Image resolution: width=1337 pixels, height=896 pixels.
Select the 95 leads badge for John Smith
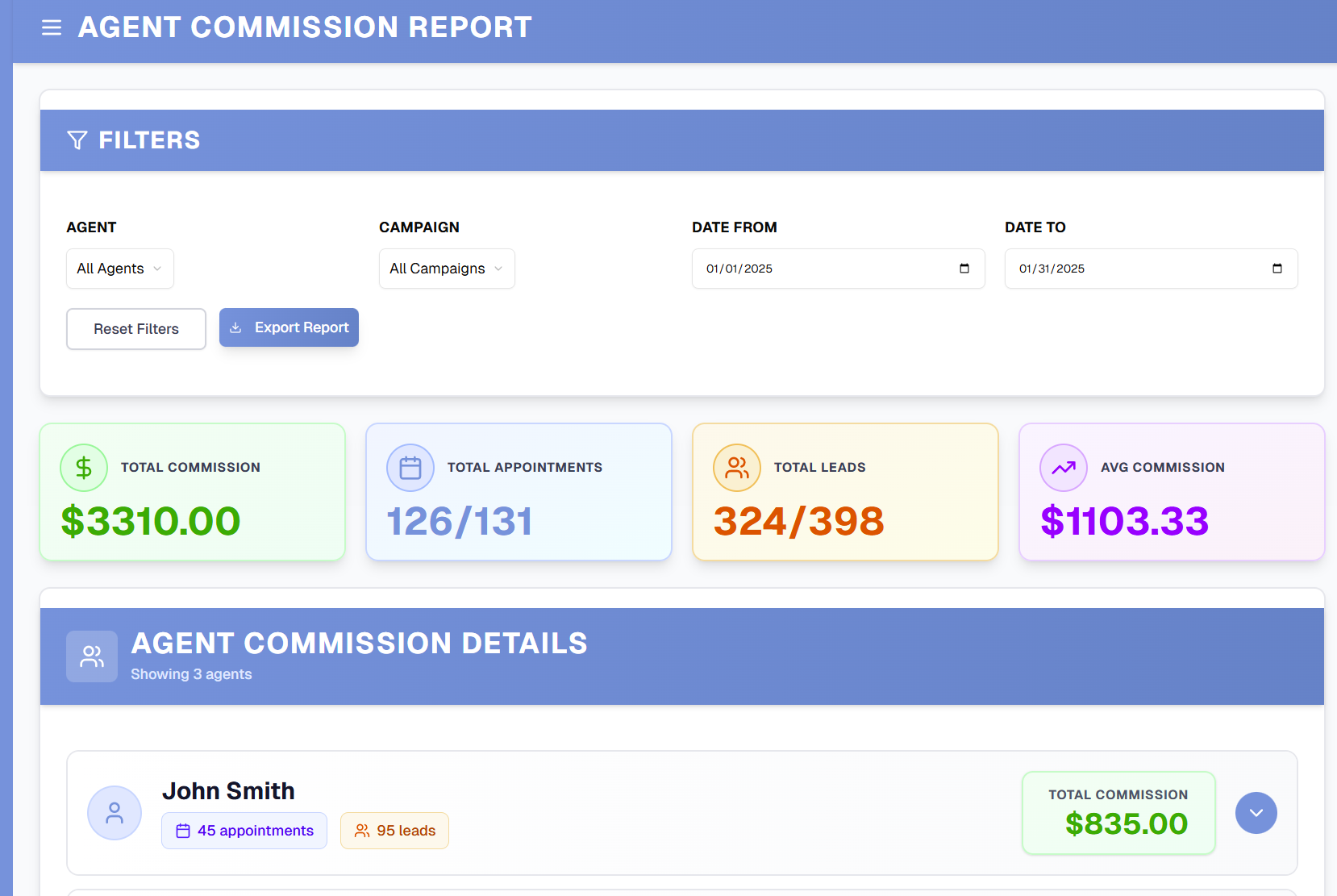pyautogui.click(x=394, y=830)
